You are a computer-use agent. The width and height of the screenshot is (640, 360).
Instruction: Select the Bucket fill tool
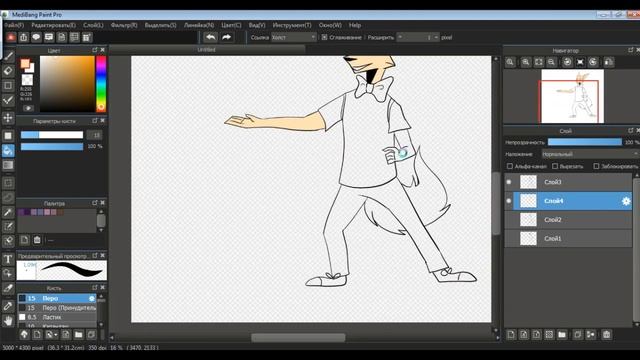pos(8,151)
